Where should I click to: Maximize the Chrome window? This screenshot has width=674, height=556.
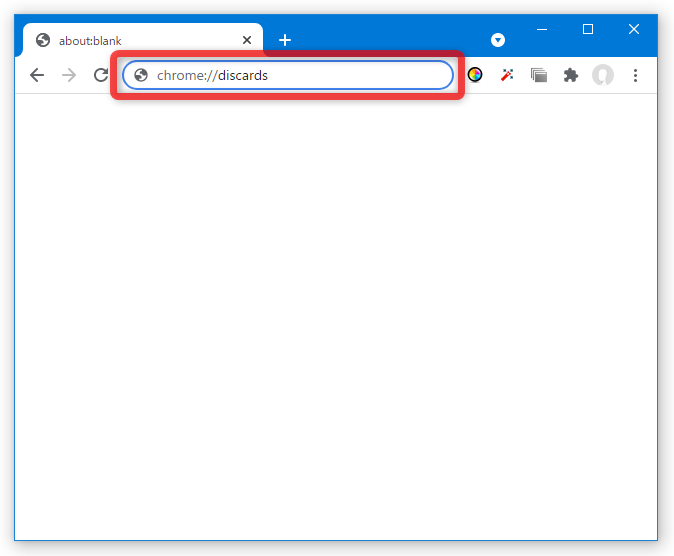pyautogui.click(x=588, y=29)
